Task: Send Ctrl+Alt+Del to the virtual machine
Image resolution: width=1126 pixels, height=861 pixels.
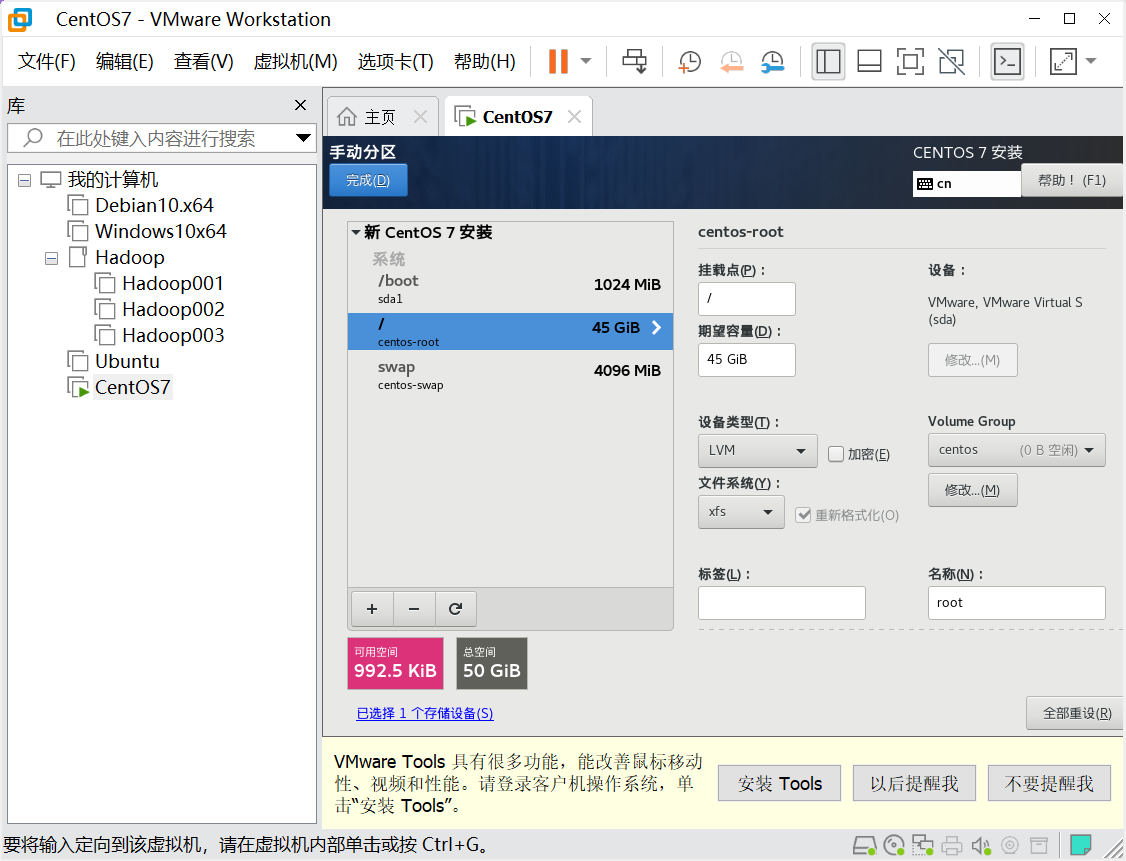Action: [x=634, y=61]
